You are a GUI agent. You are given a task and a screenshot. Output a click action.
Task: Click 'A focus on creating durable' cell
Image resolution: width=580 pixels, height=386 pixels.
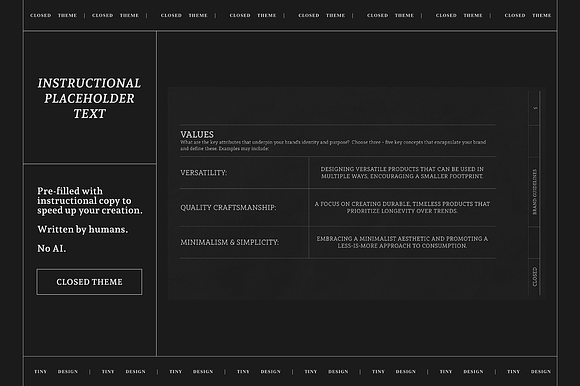tap(402, 207)
